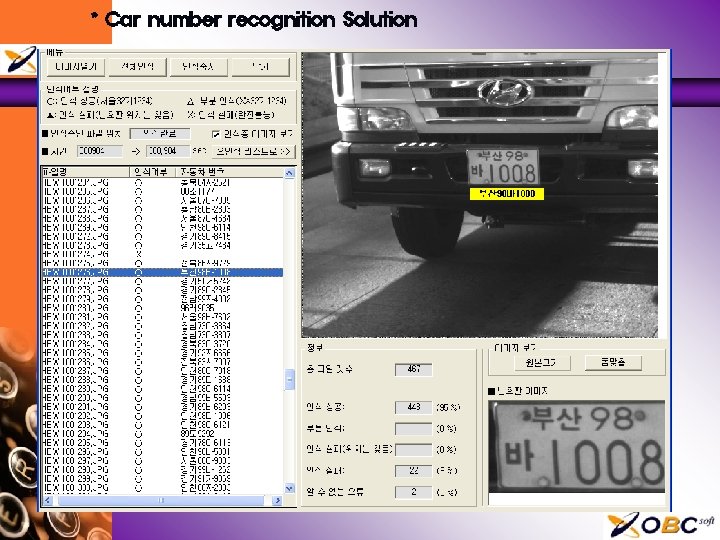Click the horizontal scroll right arrow under the list

click(x=277, y=500)
